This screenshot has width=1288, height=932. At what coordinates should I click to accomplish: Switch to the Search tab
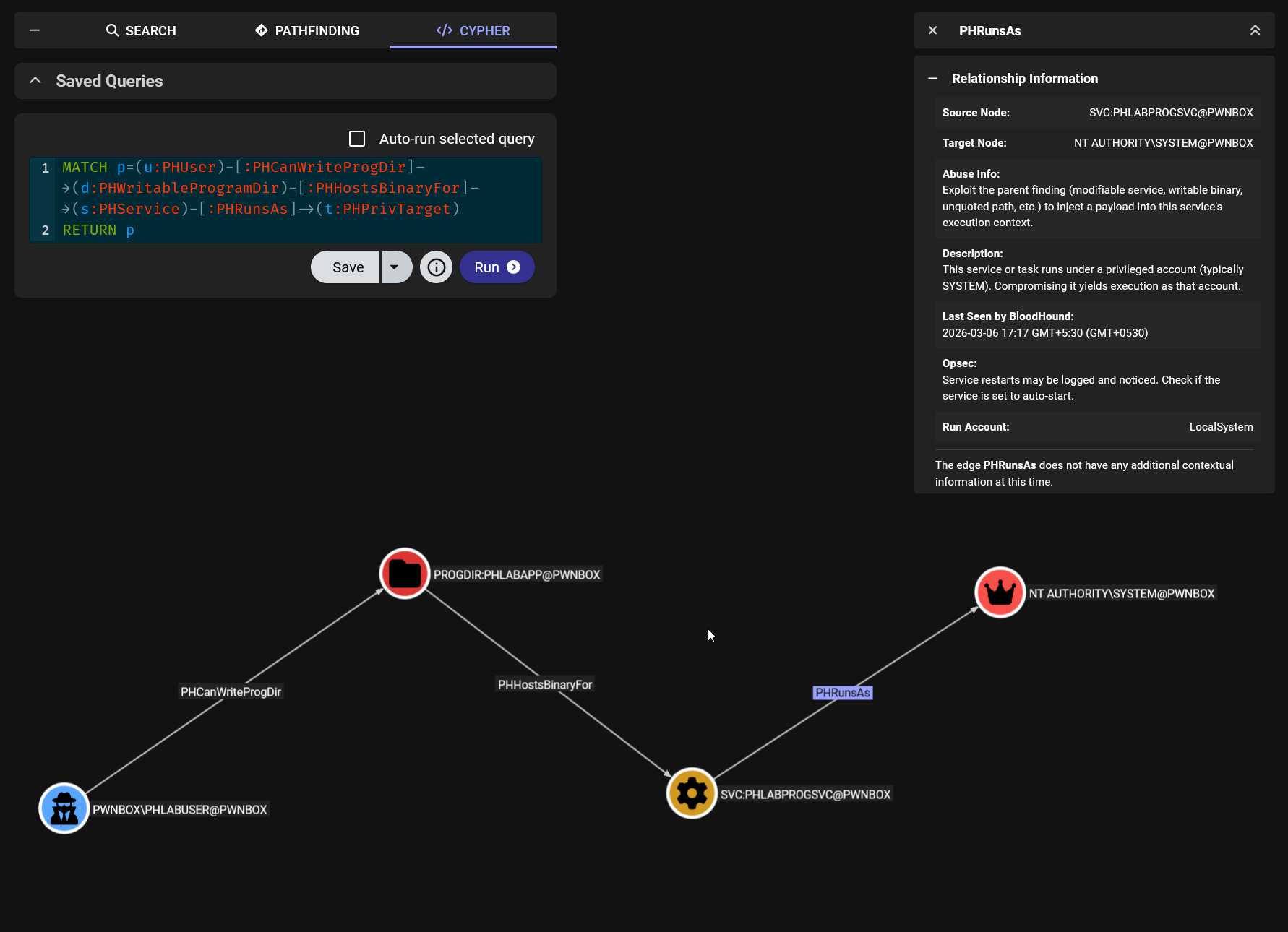click(x=141, y=30)
